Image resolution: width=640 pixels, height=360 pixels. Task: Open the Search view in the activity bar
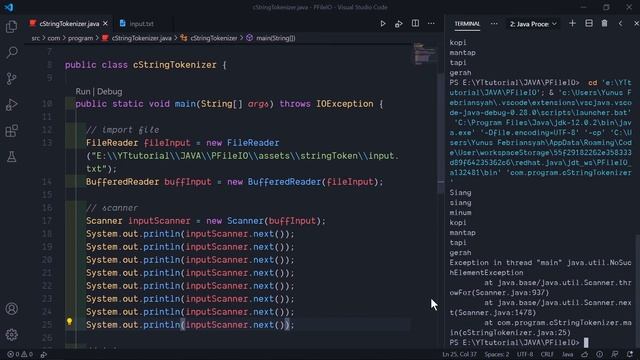click(x=11, y=52)
